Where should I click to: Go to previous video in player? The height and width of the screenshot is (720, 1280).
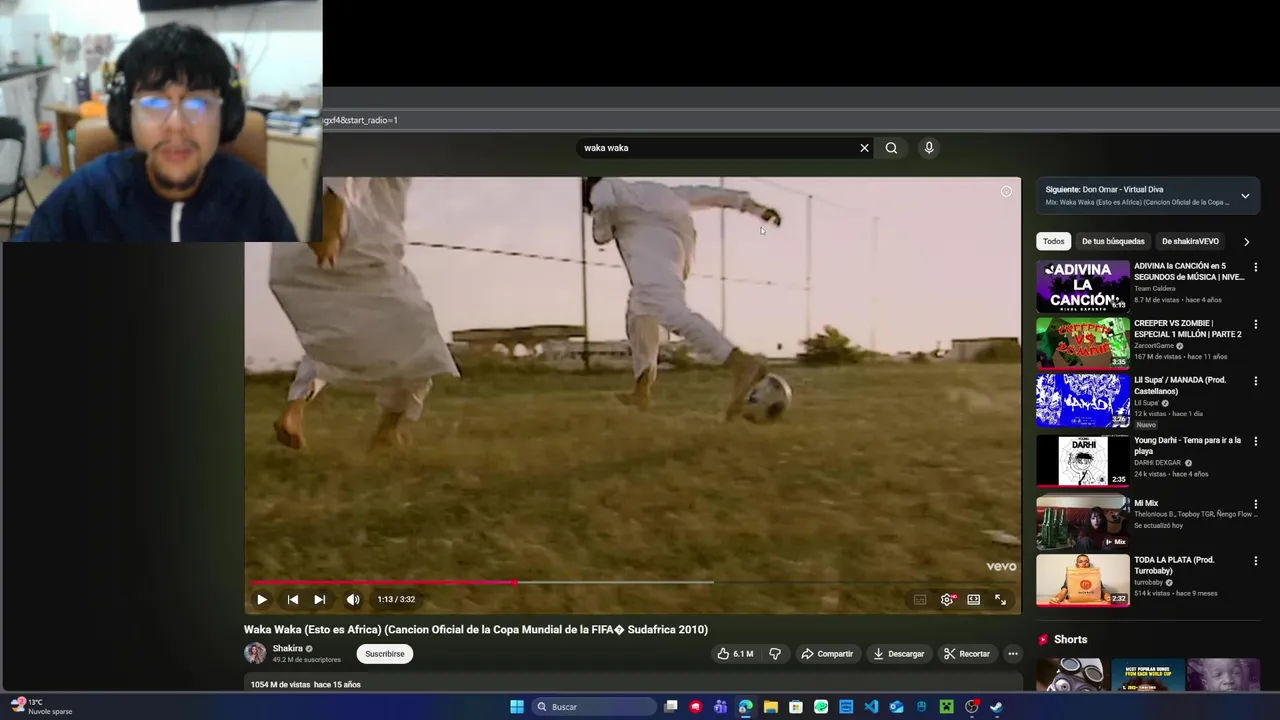(292, 599)
